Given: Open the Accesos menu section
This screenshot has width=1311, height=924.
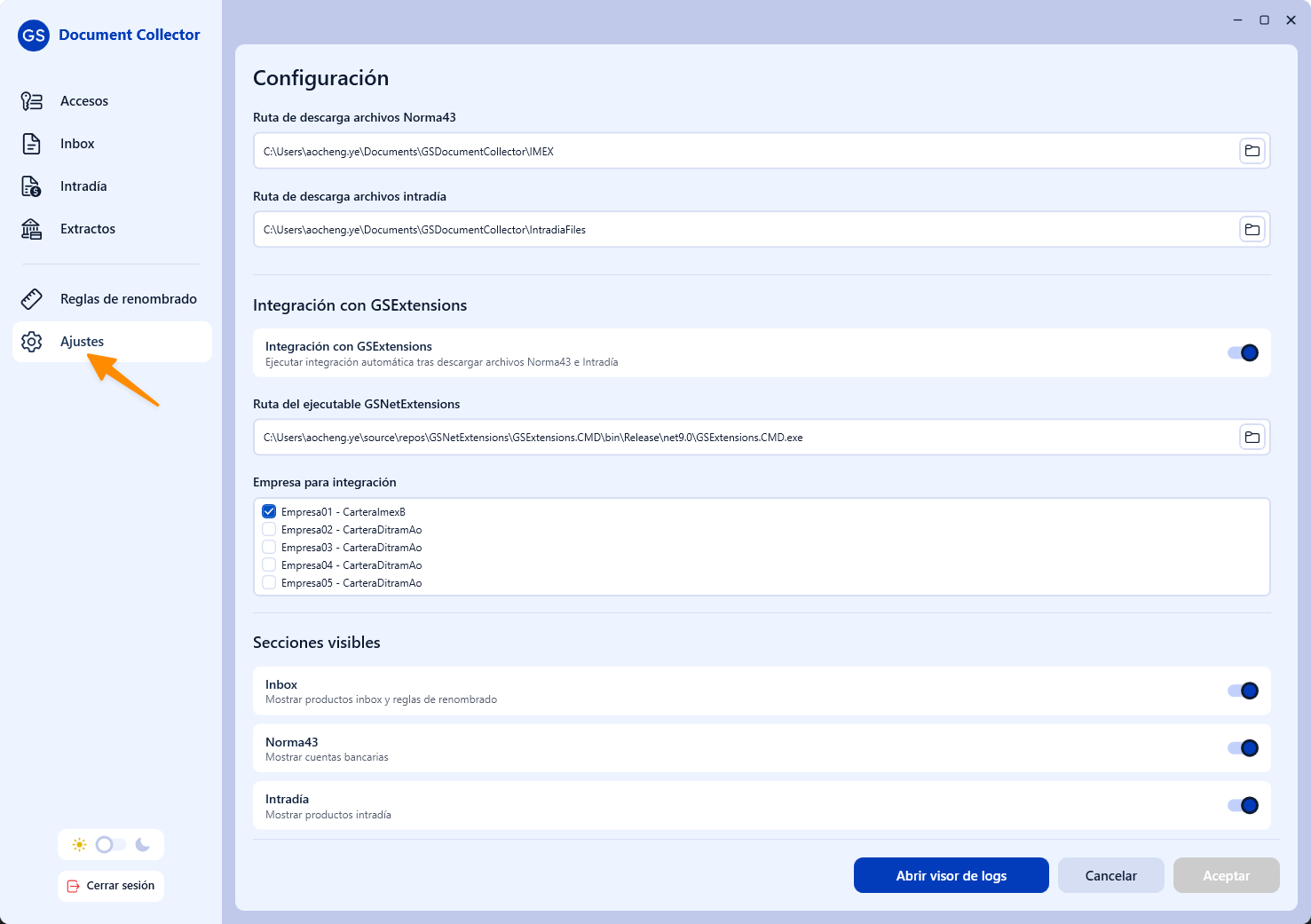Looking at the screenshot, I should [112, 101].
